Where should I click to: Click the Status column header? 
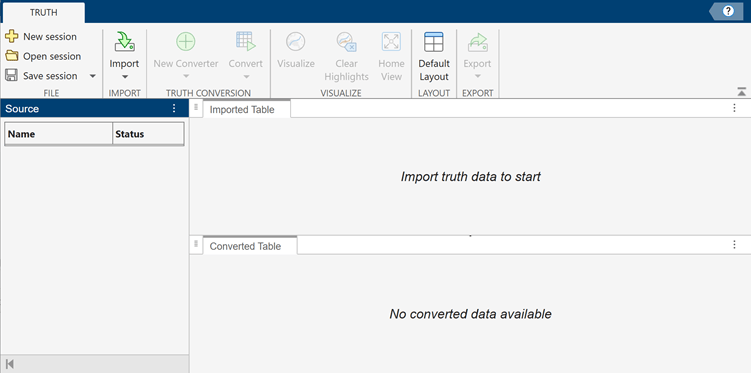click(148, 134)
